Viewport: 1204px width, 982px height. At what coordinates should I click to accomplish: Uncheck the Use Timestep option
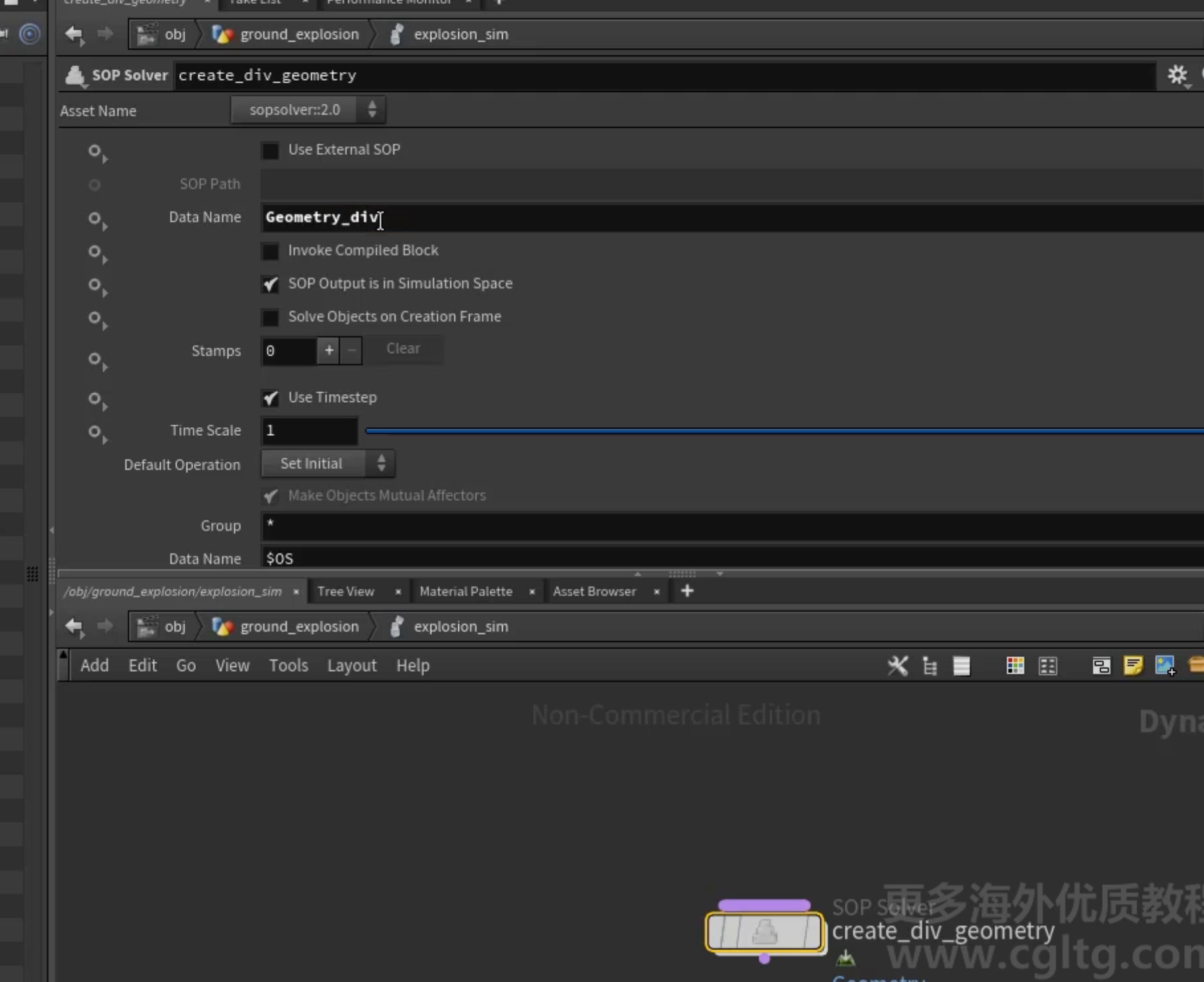pyautogui.click(x=270, y=398)
